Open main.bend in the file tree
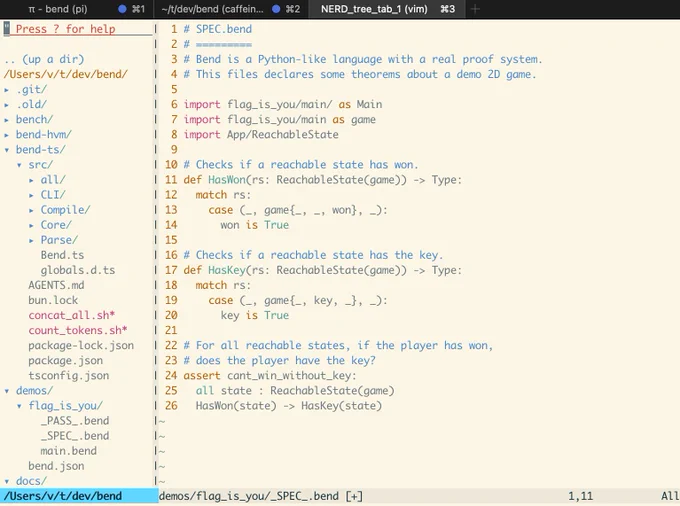Screen dimensions: 680x506 click(x=69, y=451)
